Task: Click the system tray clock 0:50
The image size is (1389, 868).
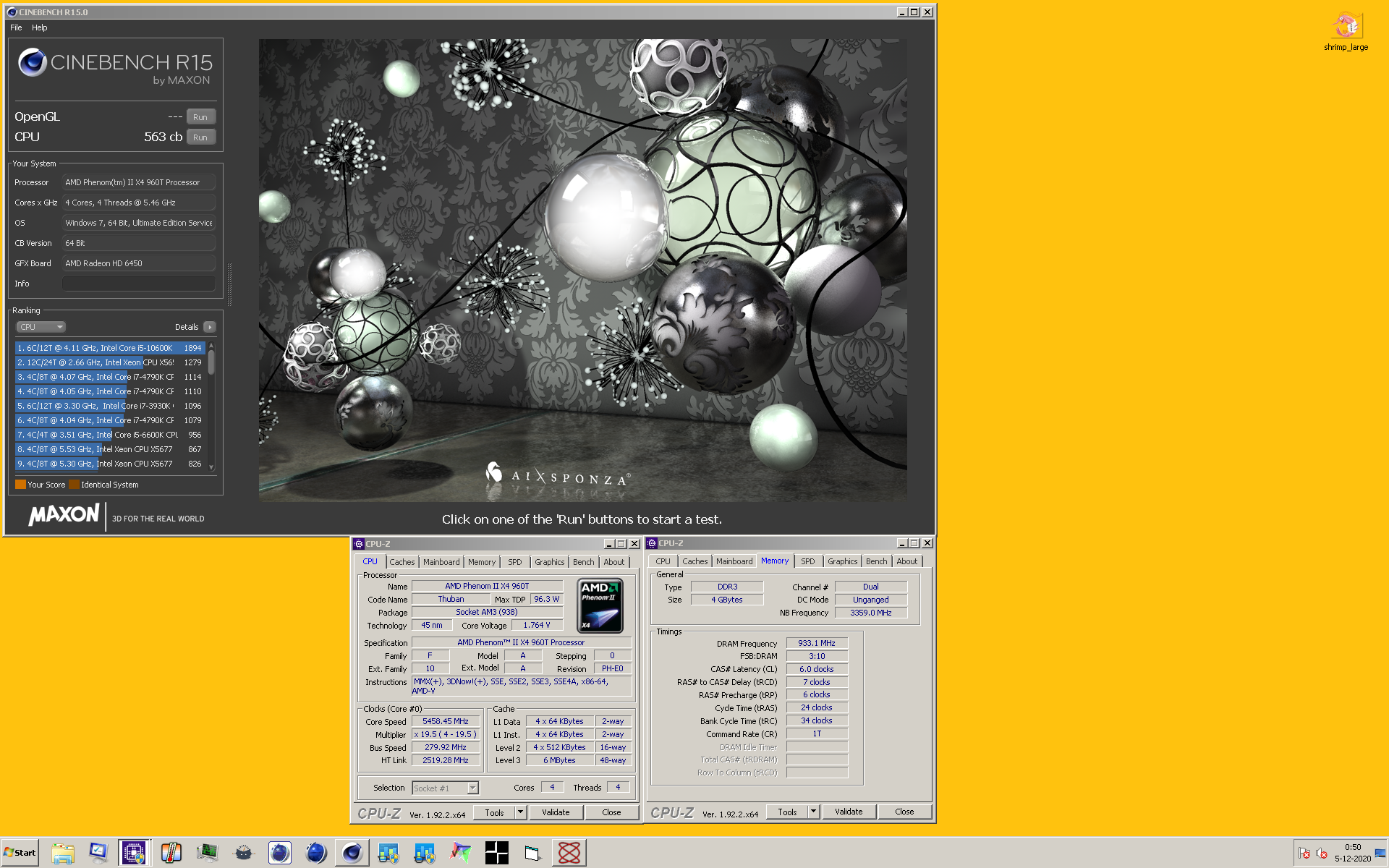Action: [1353, 847]
